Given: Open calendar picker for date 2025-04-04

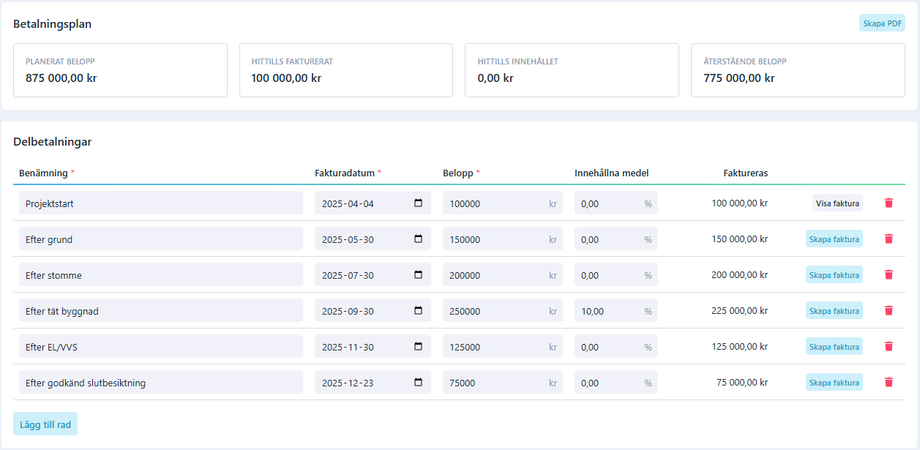Looking at the screenshot, I should pos(418,203).
